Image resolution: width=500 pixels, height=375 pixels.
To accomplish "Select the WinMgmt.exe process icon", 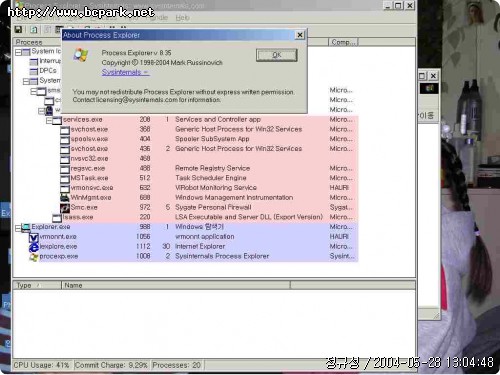I will pos(65,198).
